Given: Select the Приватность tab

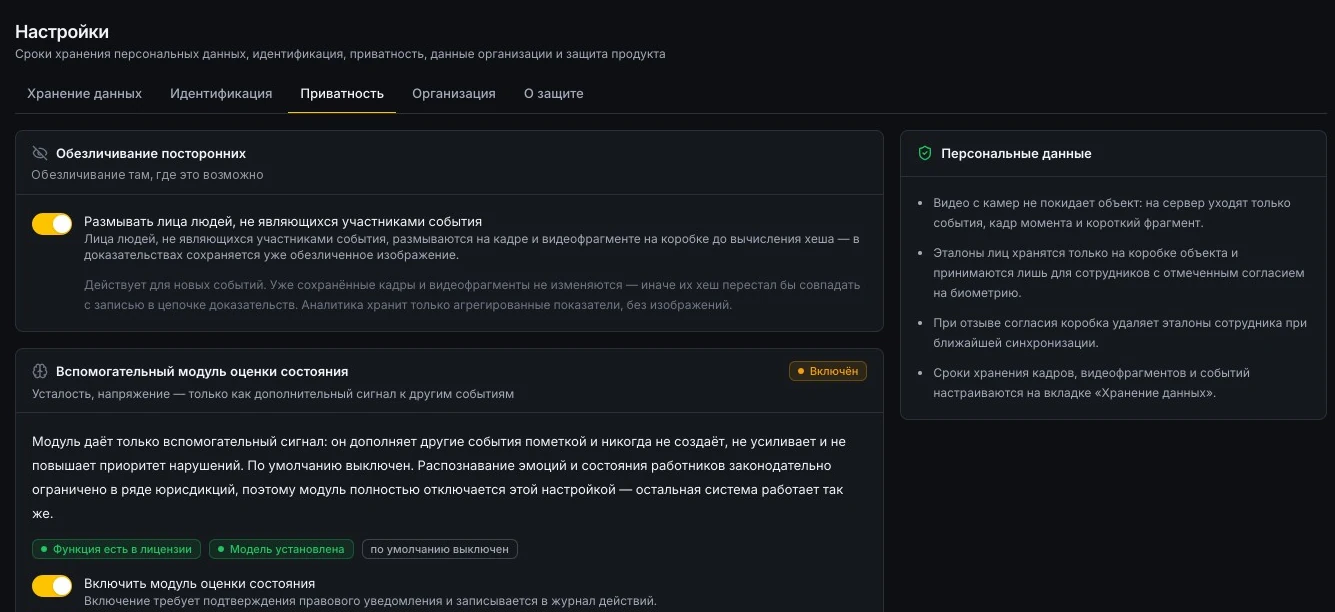Looking at the screenshot, I should tap(342, 93).
